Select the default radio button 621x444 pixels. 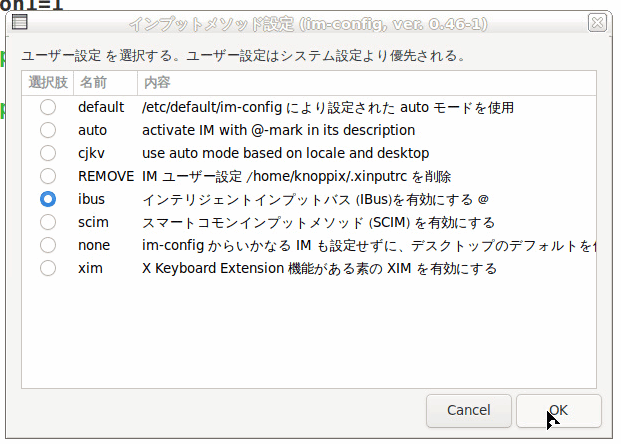click(x=48, y=107)
